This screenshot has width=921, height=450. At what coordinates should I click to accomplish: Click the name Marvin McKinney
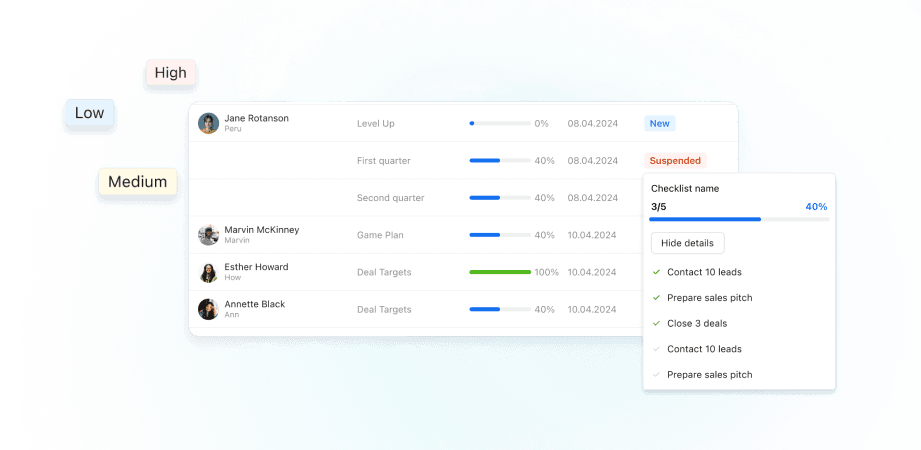pos(261,230)
